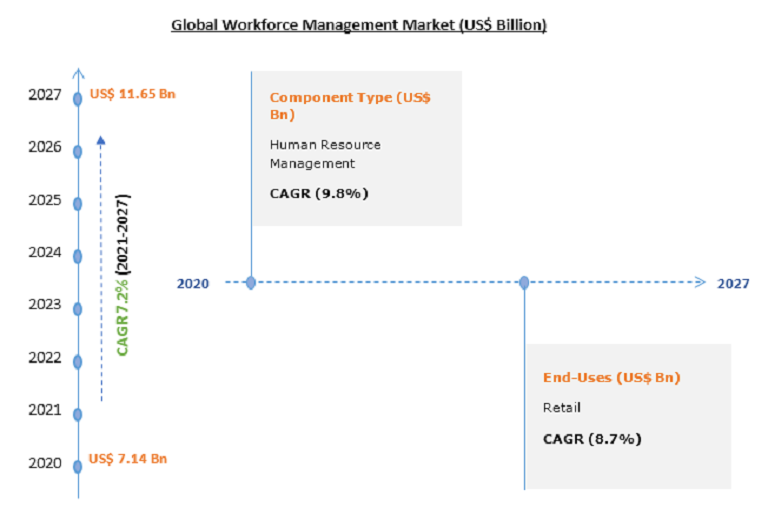Select the 2026 timeline dot
Viewport: 768px width, 512px height.
point(77,152)
